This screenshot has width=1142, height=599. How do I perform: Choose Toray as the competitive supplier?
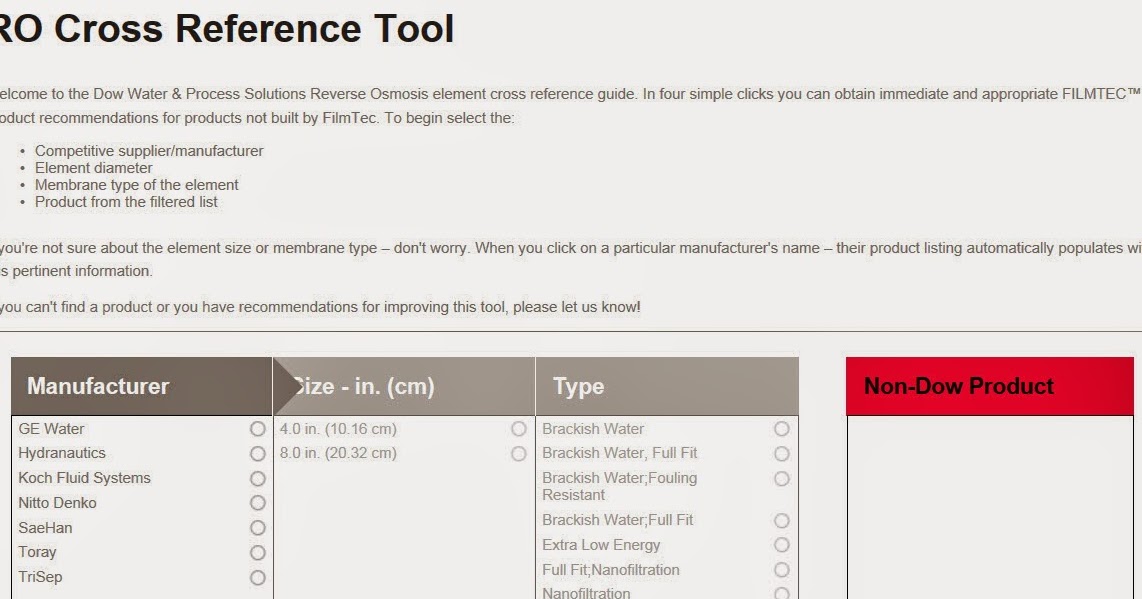258,552
